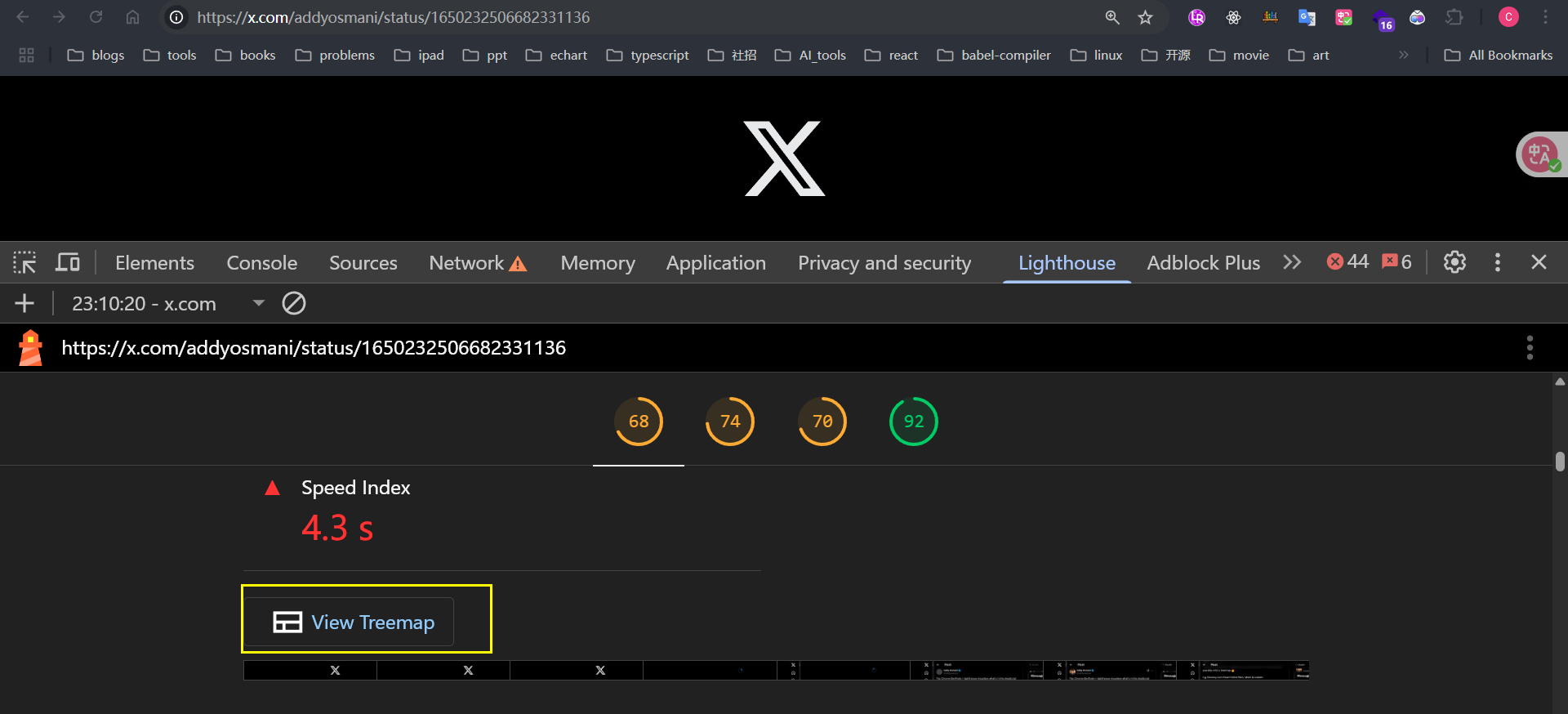1568x714 pixels.
Task: Open the Lighthouse report tools three-dot menu
Action: tap(1530, 347)
